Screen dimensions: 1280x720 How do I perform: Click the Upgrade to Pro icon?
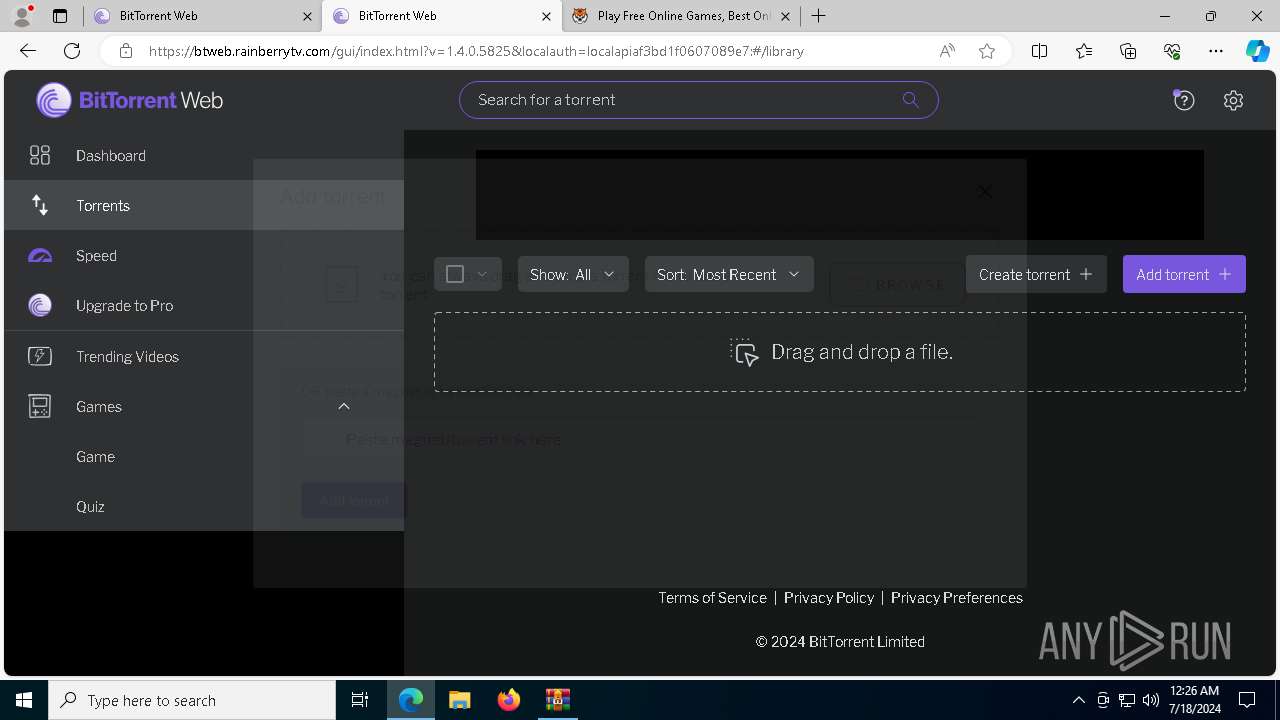(x=40, y=306)
